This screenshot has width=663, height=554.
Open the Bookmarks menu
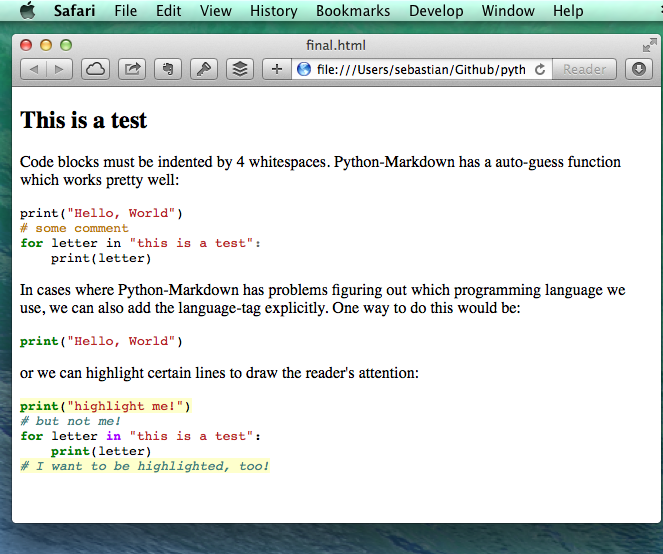pos(353,11)
